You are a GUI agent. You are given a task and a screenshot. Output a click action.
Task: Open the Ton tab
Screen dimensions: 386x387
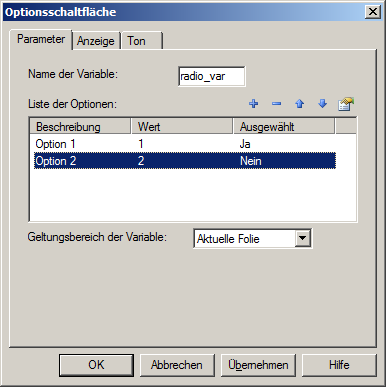tap(142, 41)
